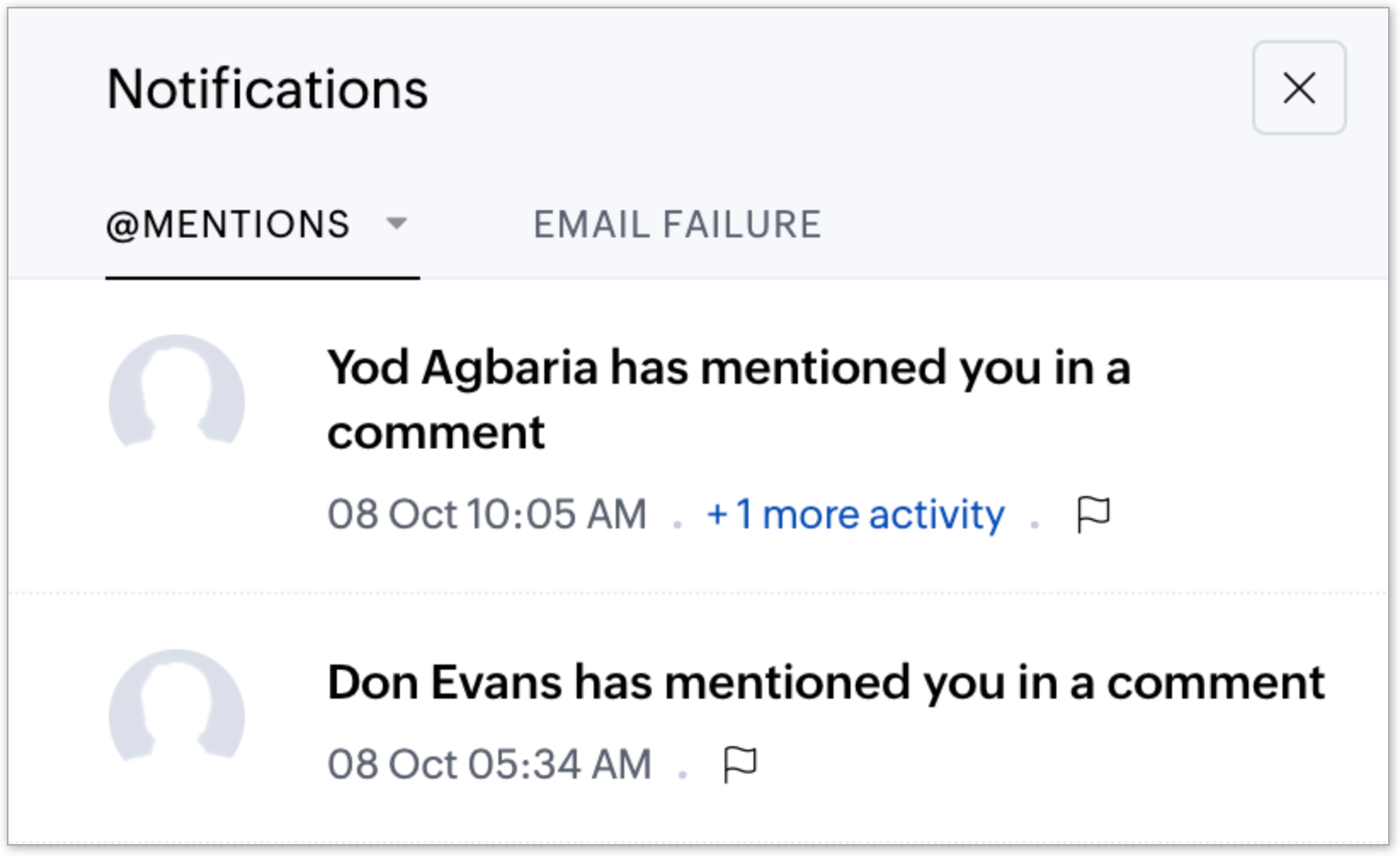
Task: Click the 08 Oct 05:34 AM timestamp
Action: click(489, 764)
